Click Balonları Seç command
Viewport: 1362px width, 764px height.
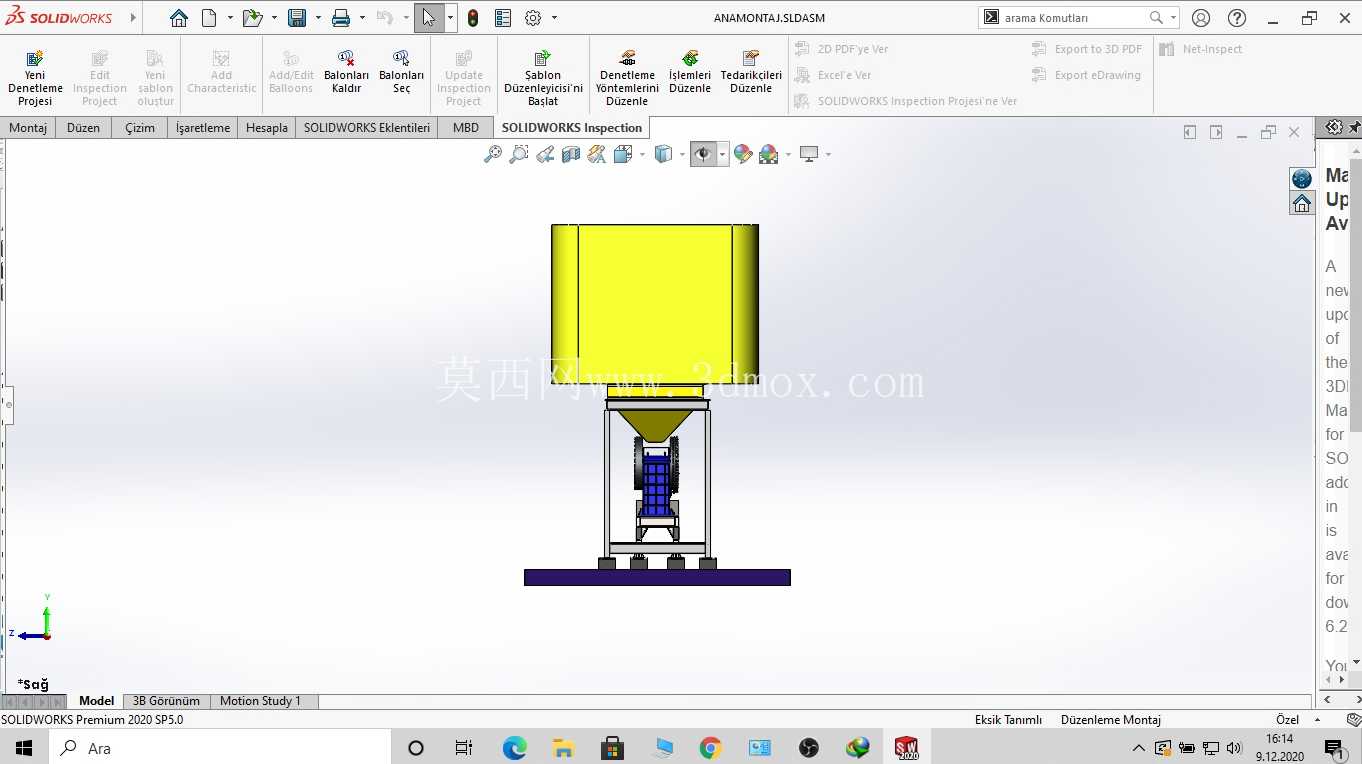pos(401,72)
